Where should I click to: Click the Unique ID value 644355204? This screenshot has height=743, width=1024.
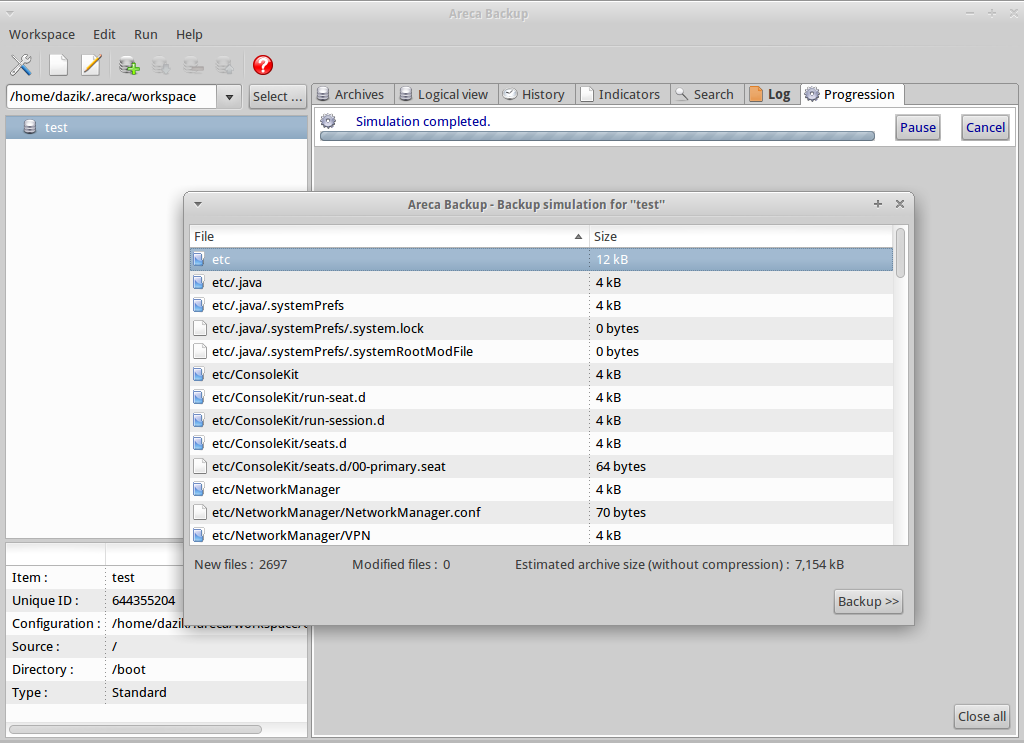point(143,600)
